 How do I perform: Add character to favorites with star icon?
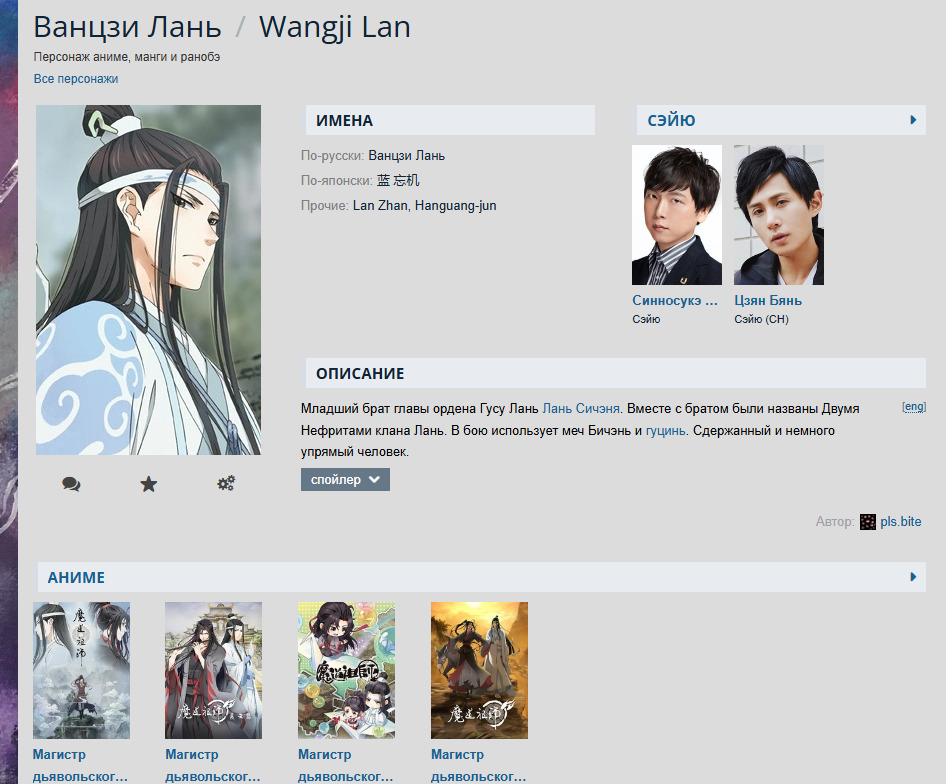[x=148, y=484]
